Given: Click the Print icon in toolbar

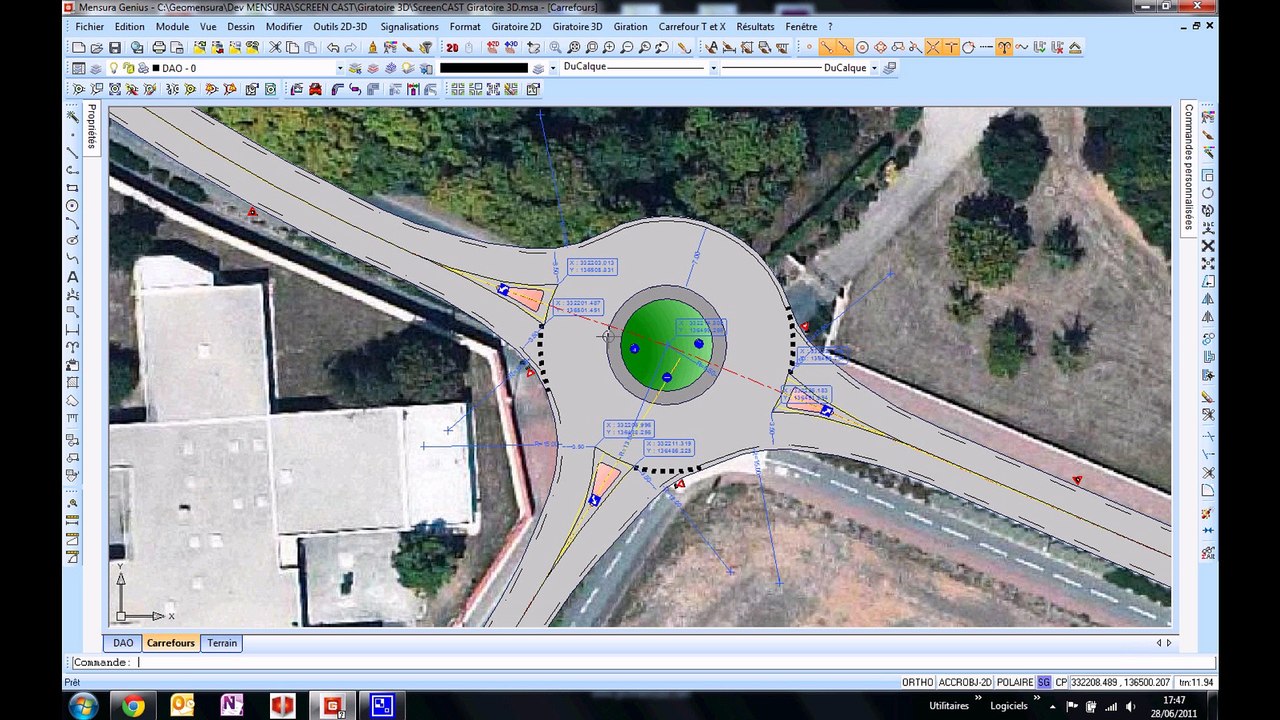Looking at the screenshot, I should click(158, 47).
